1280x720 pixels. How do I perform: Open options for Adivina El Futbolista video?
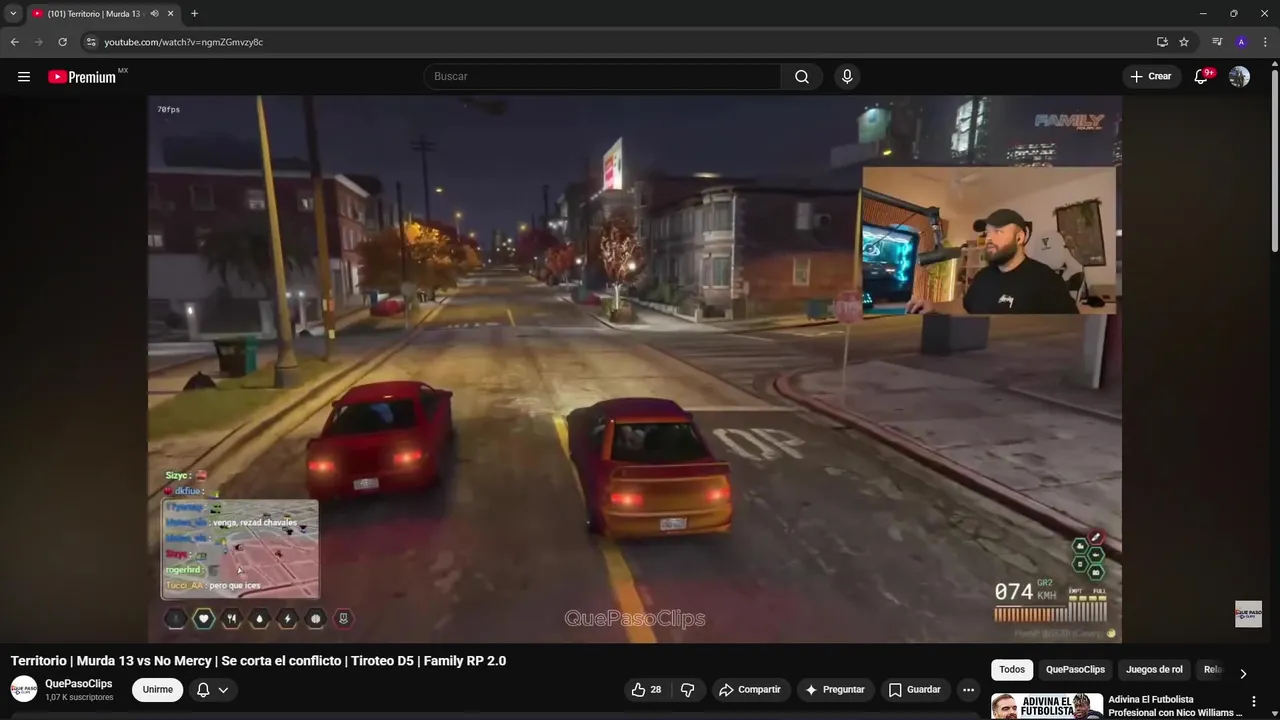click(x=1254, y=702)
